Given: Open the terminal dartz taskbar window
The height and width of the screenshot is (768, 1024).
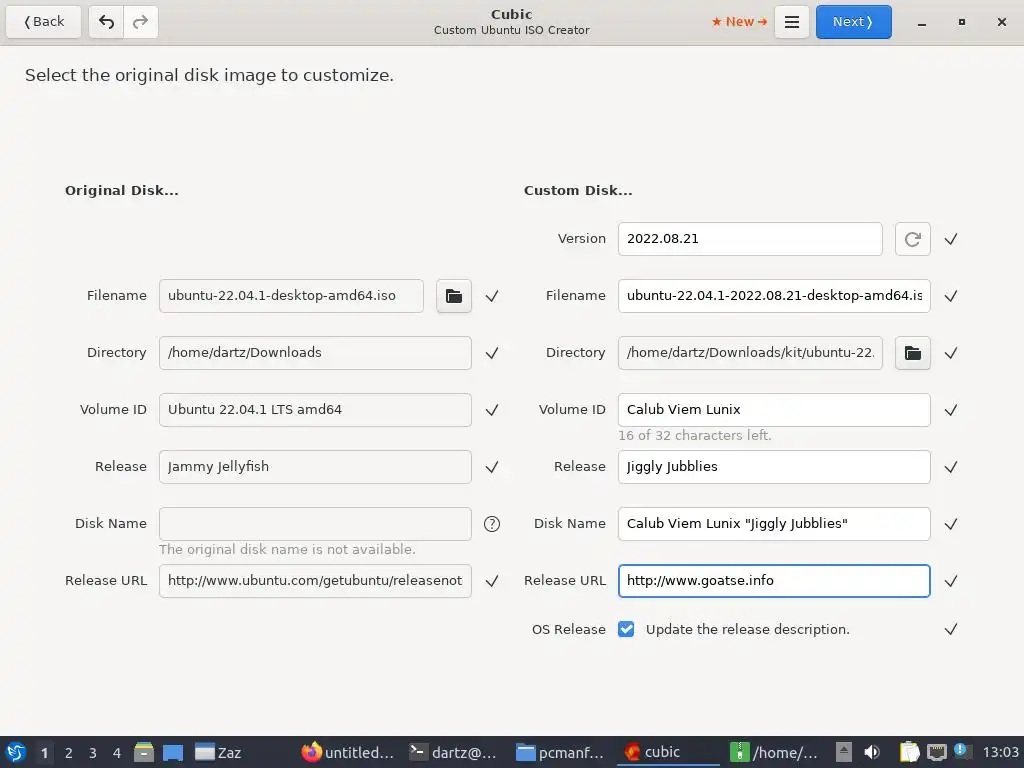Looking at the screenshot, I should coord(454,752).
